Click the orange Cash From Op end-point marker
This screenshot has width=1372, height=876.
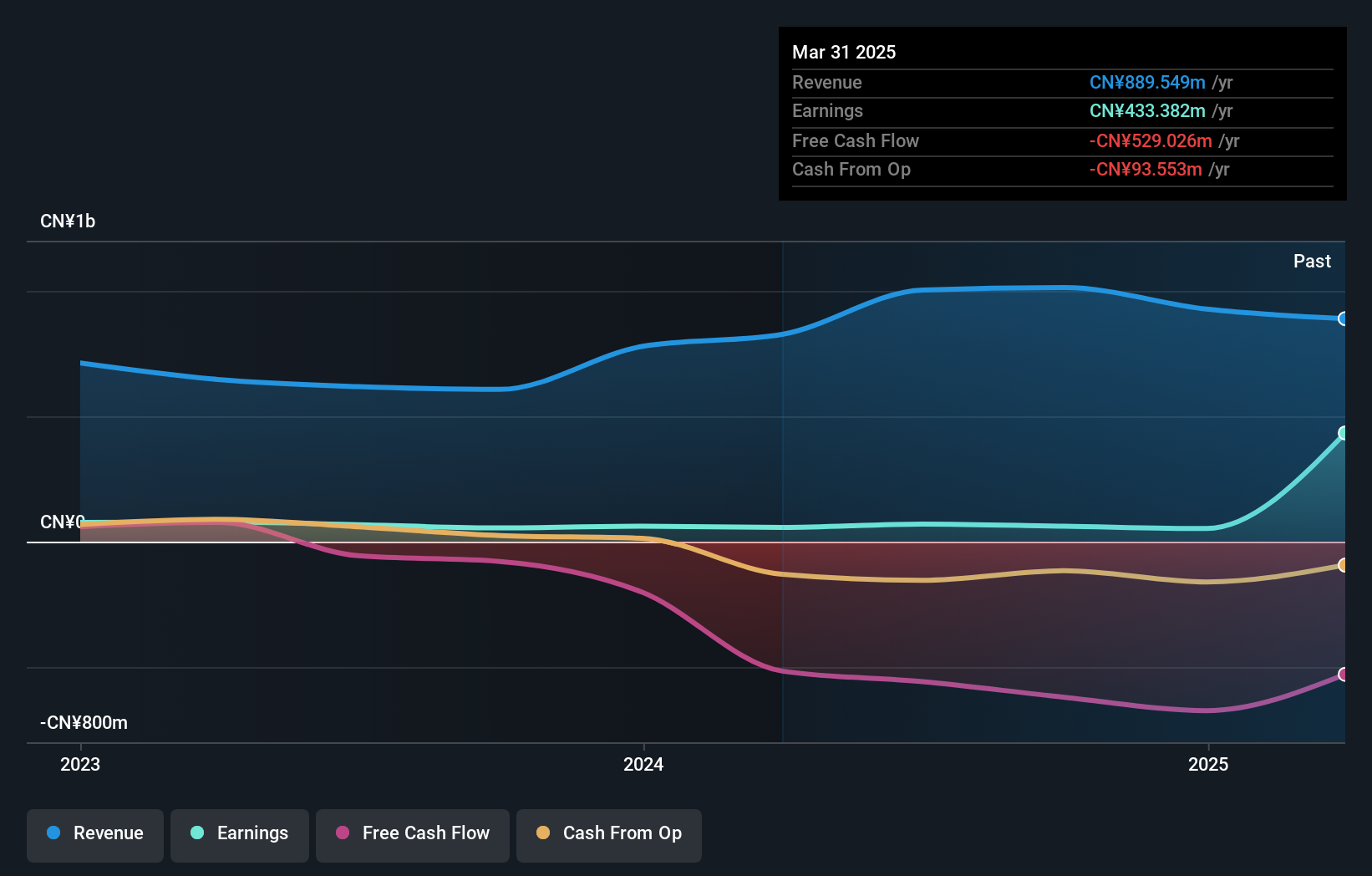click(1343, 565)
